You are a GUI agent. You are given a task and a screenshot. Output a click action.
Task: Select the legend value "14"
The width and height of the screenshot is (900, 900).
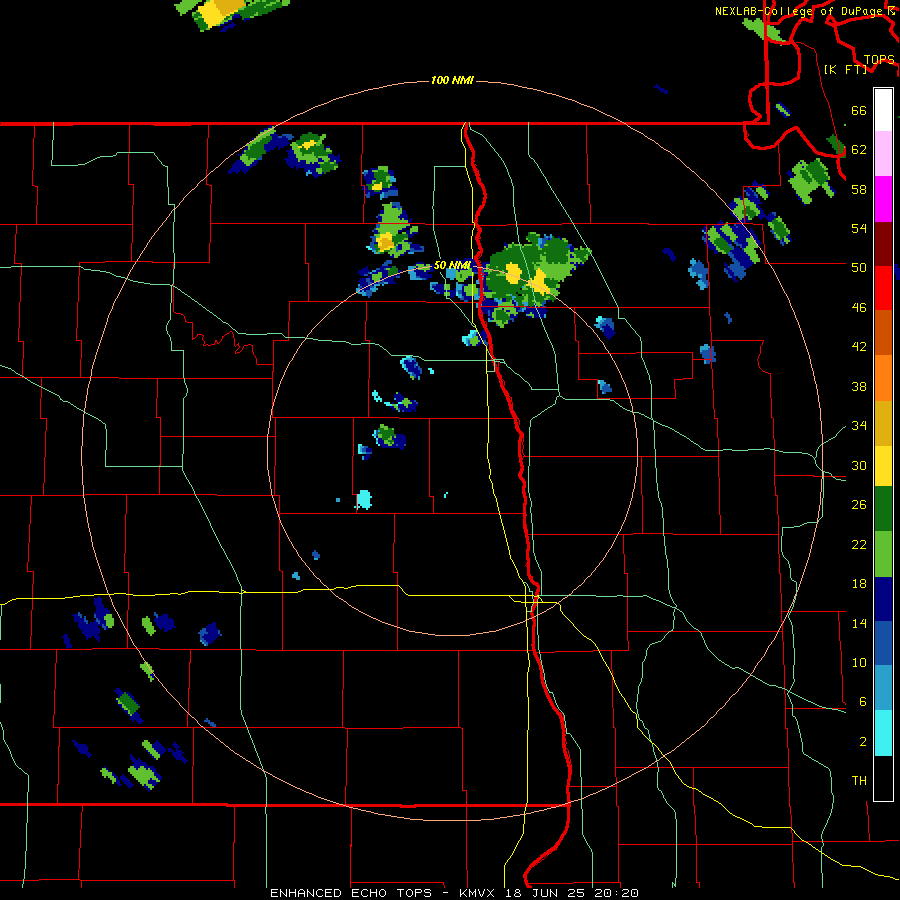pyautogui.click(x=859, y=623)
